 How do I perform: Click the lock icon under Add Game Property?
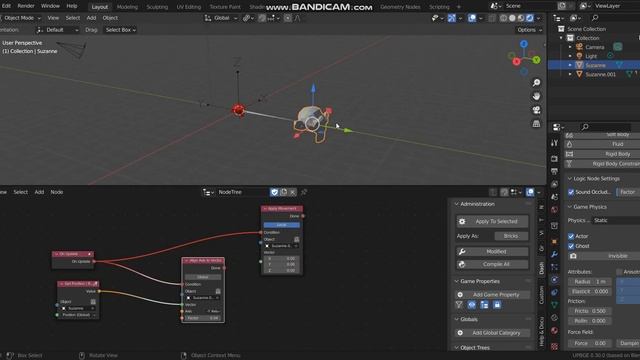click(497, 305)
